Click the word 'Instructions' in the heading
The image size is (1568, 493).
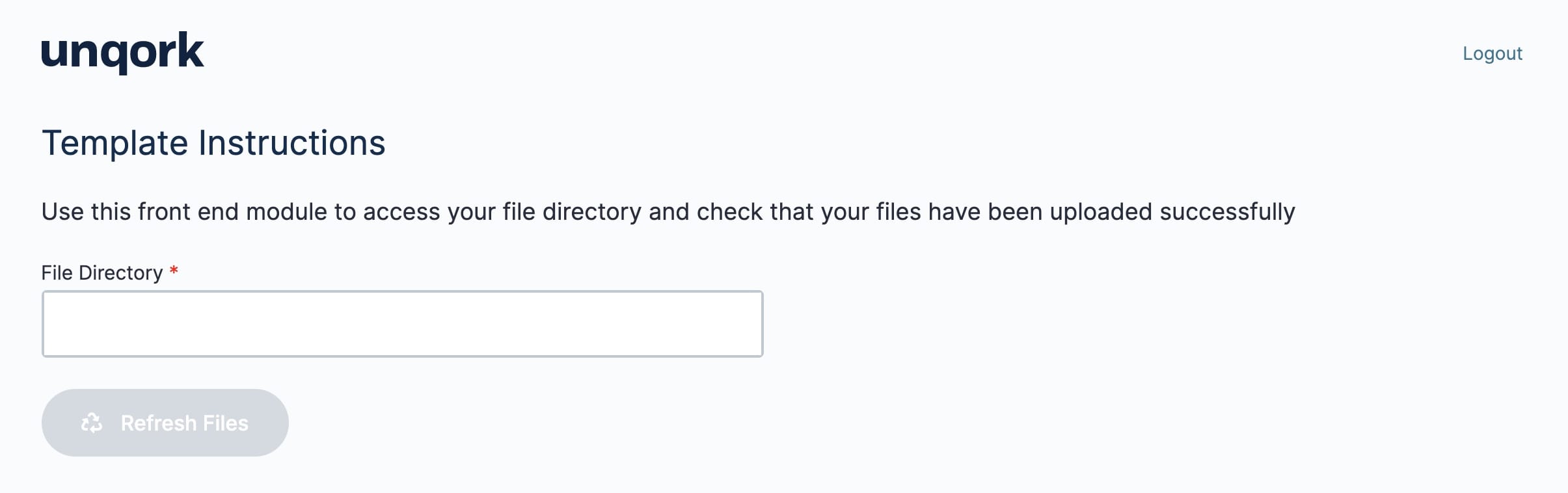[x=292, y=142]
